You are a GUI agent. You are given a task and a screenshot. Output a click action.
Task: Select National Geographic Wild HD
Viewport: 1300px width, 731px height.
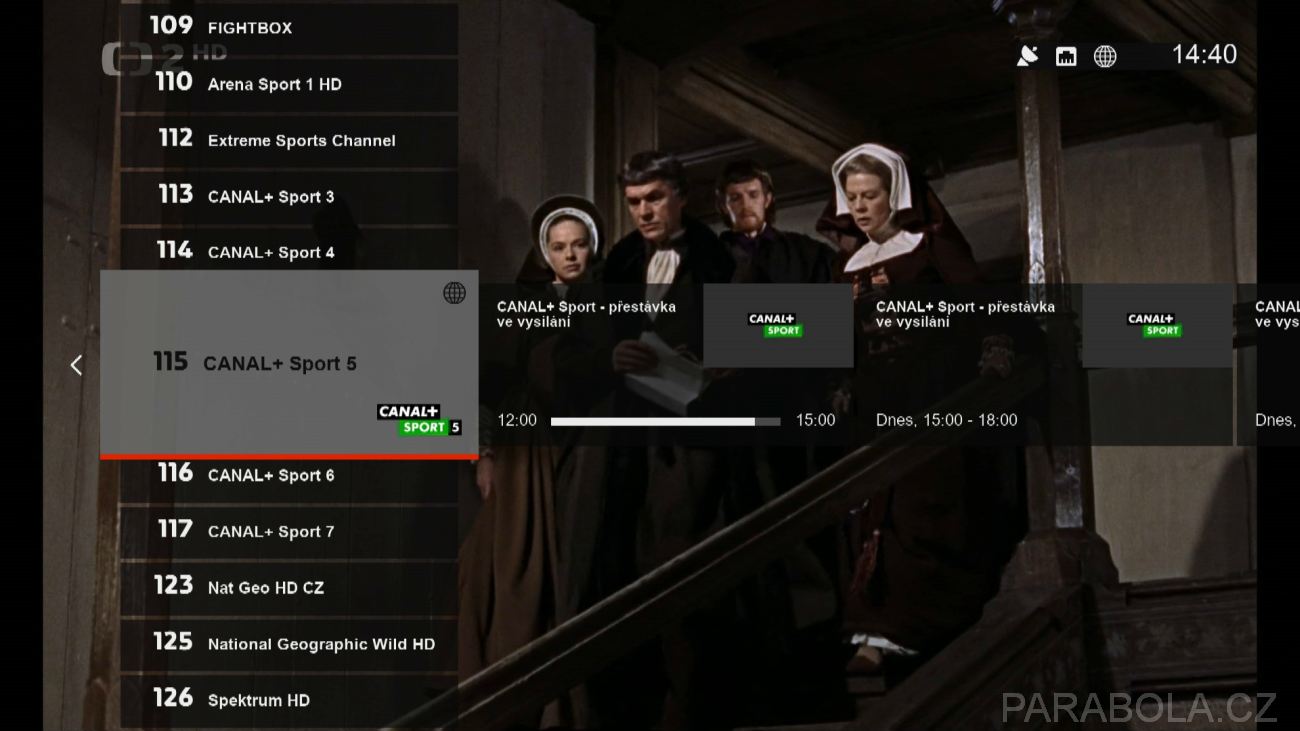(x=289, y=644)
